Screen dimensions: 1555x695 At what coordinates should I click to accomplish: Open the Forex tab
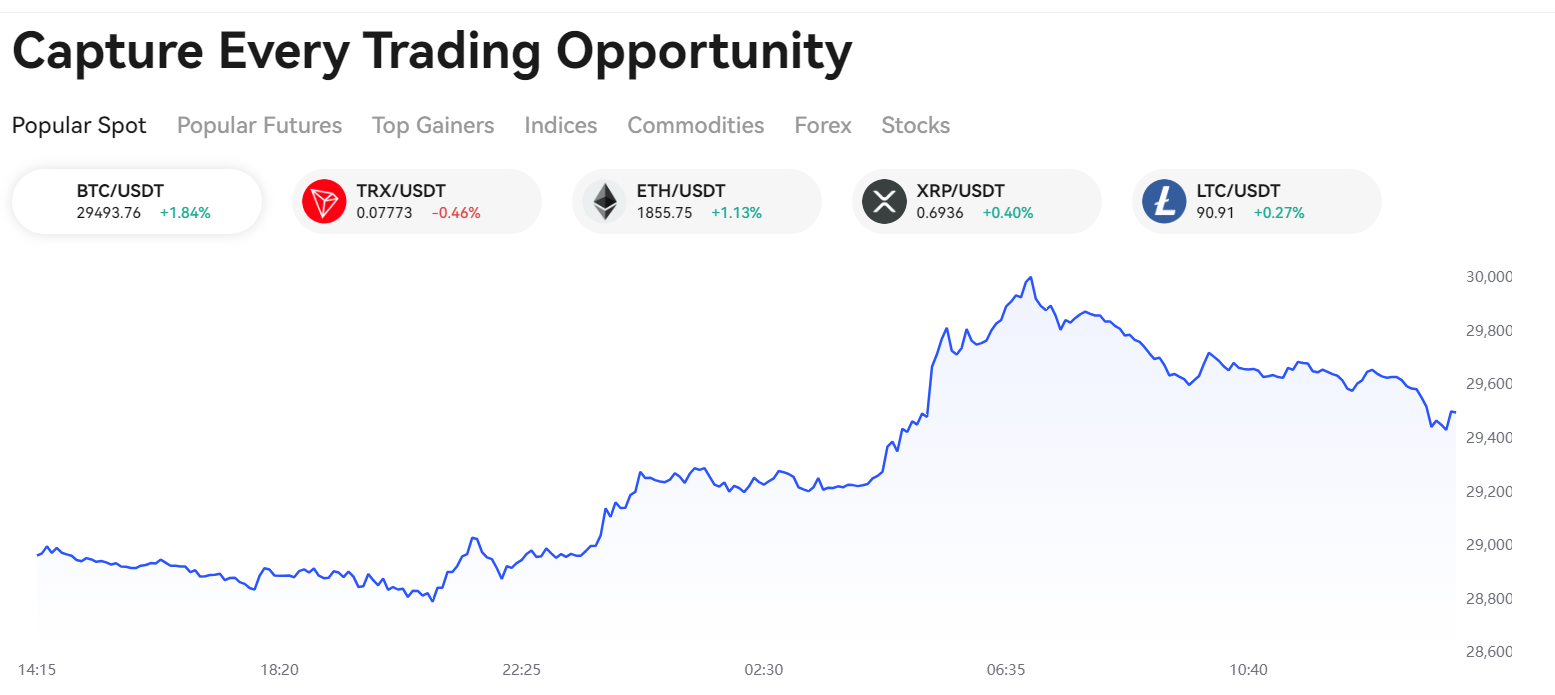tap(823, 125)
